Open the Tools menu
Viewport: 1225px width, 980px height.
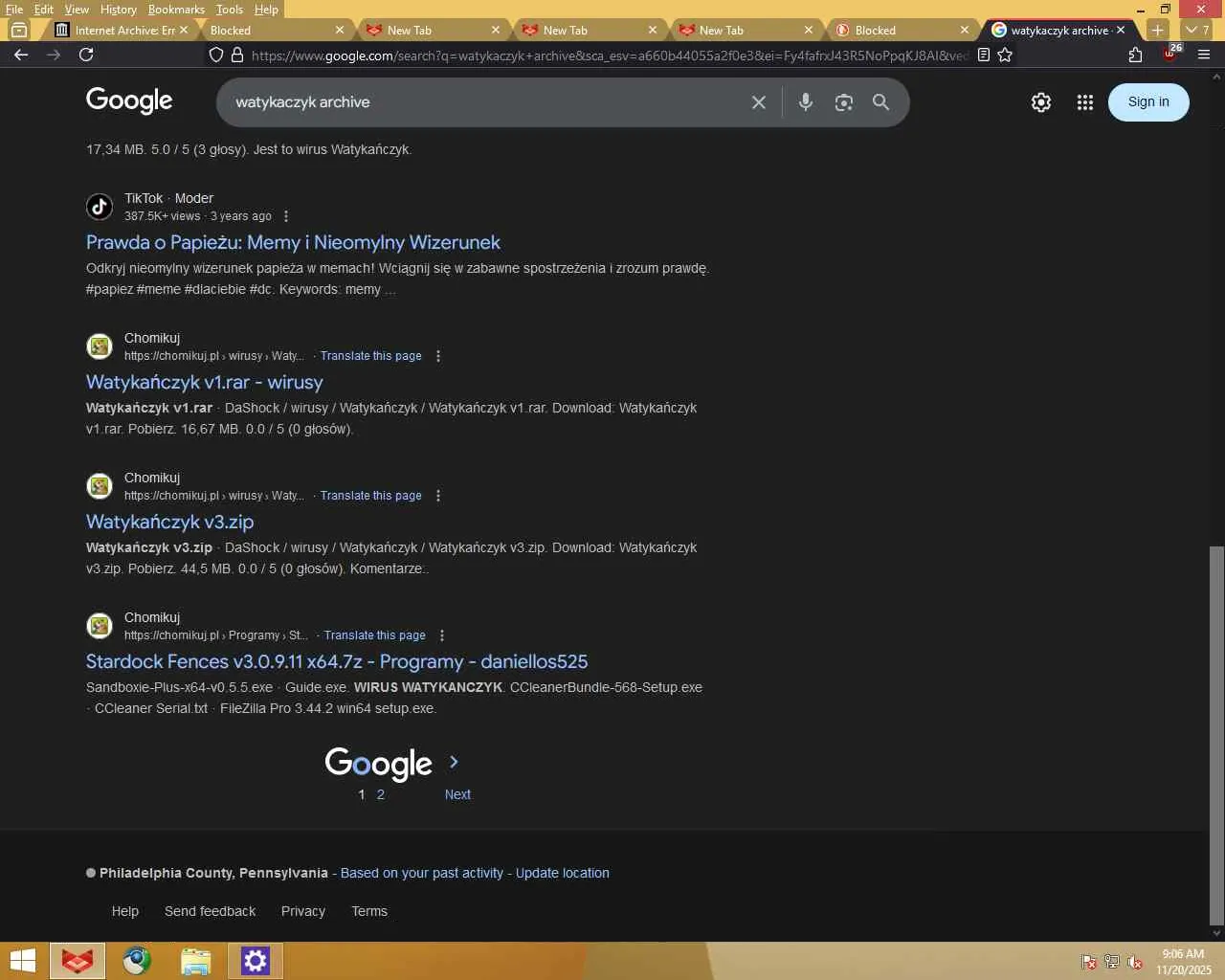point(230,10)
